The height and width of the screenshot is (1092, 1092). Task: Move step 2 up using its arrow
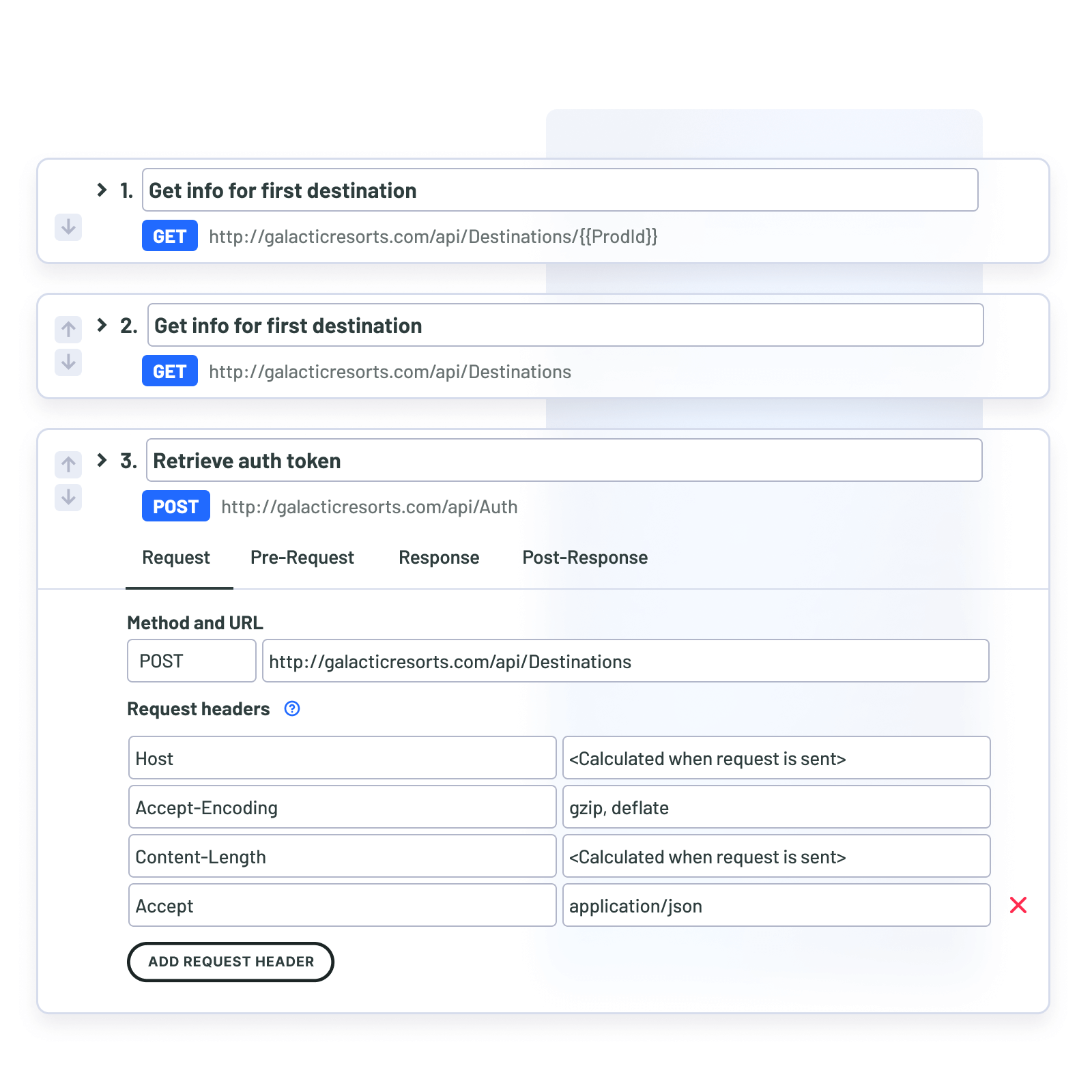pyautogui.click(x=68, y=329)
